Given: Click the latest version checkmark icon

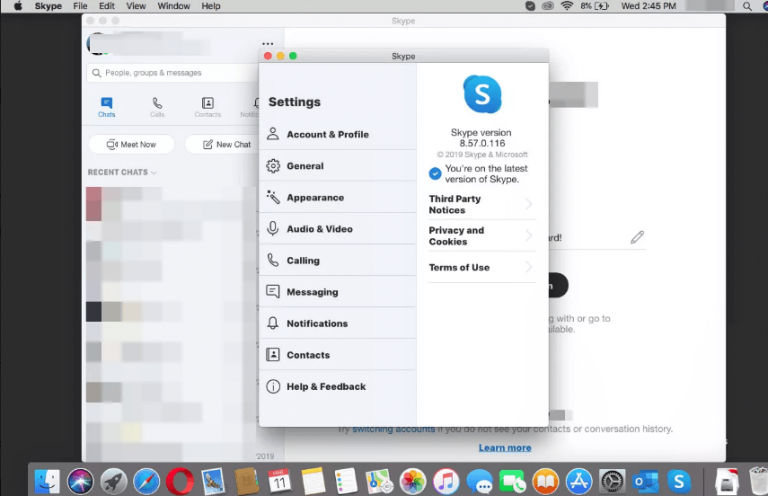Looking at the screenshot, I should 435,174.
